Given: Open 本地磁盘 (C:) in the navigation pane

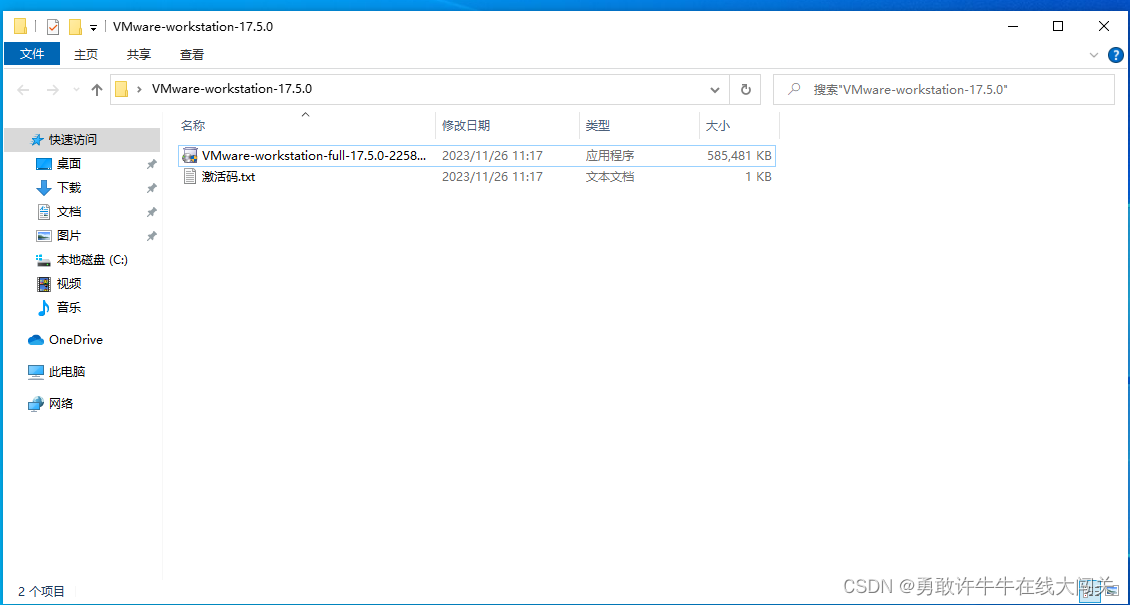Looking at the screenshot, I should click(92, 259).
